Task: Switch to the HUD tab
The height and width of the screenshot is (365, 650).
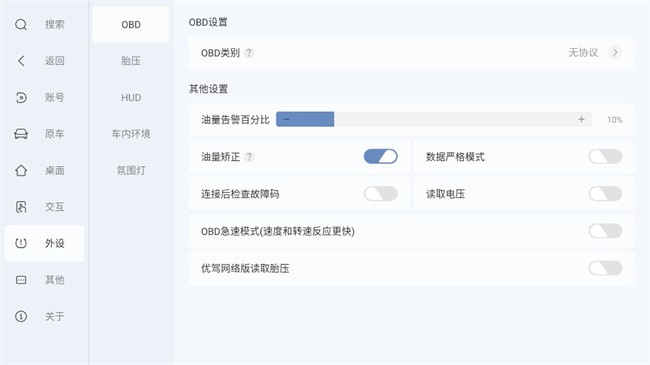Action: click(x=131, y=97)
